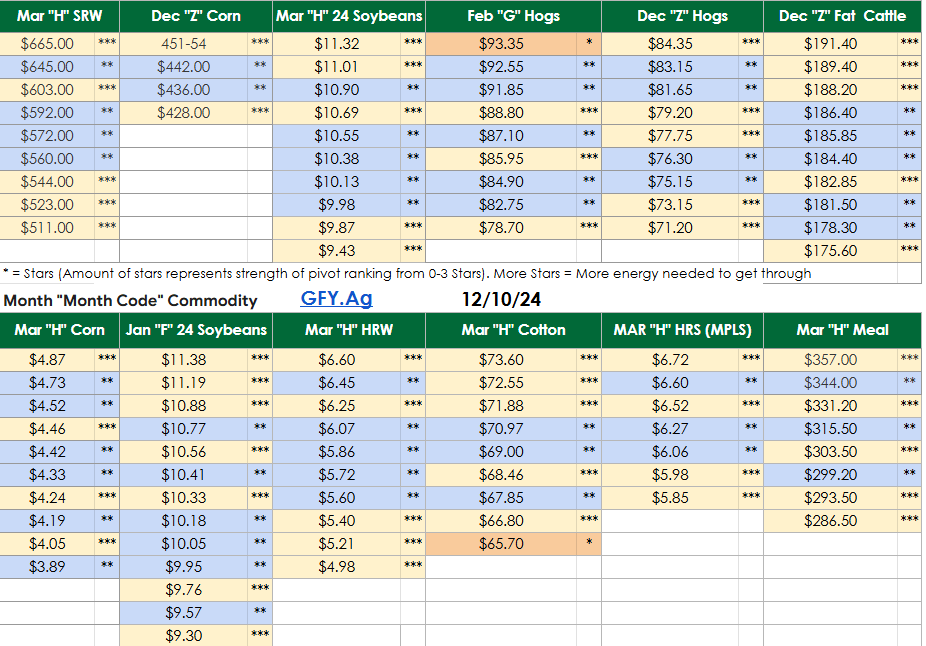The height and width of the screenshot is (646, 926).
Task: Open the GFY.Ag hyperlink
Action: tap(336, 299)
